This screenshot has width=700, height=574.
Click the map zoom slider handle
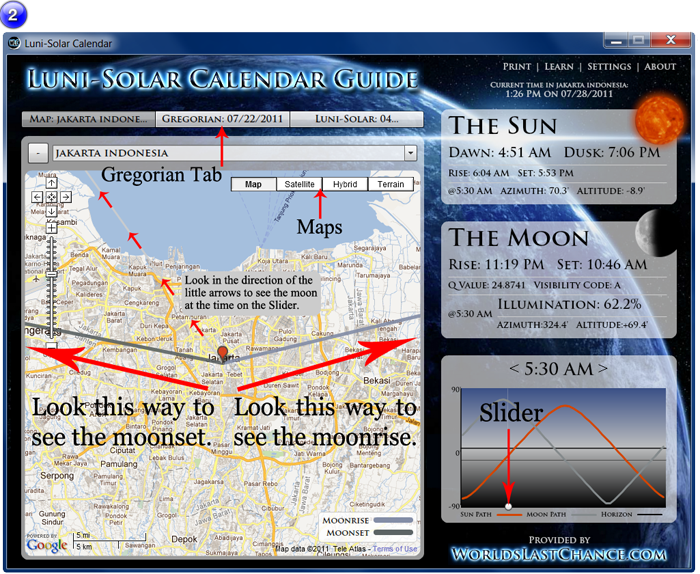coord(52,274)
